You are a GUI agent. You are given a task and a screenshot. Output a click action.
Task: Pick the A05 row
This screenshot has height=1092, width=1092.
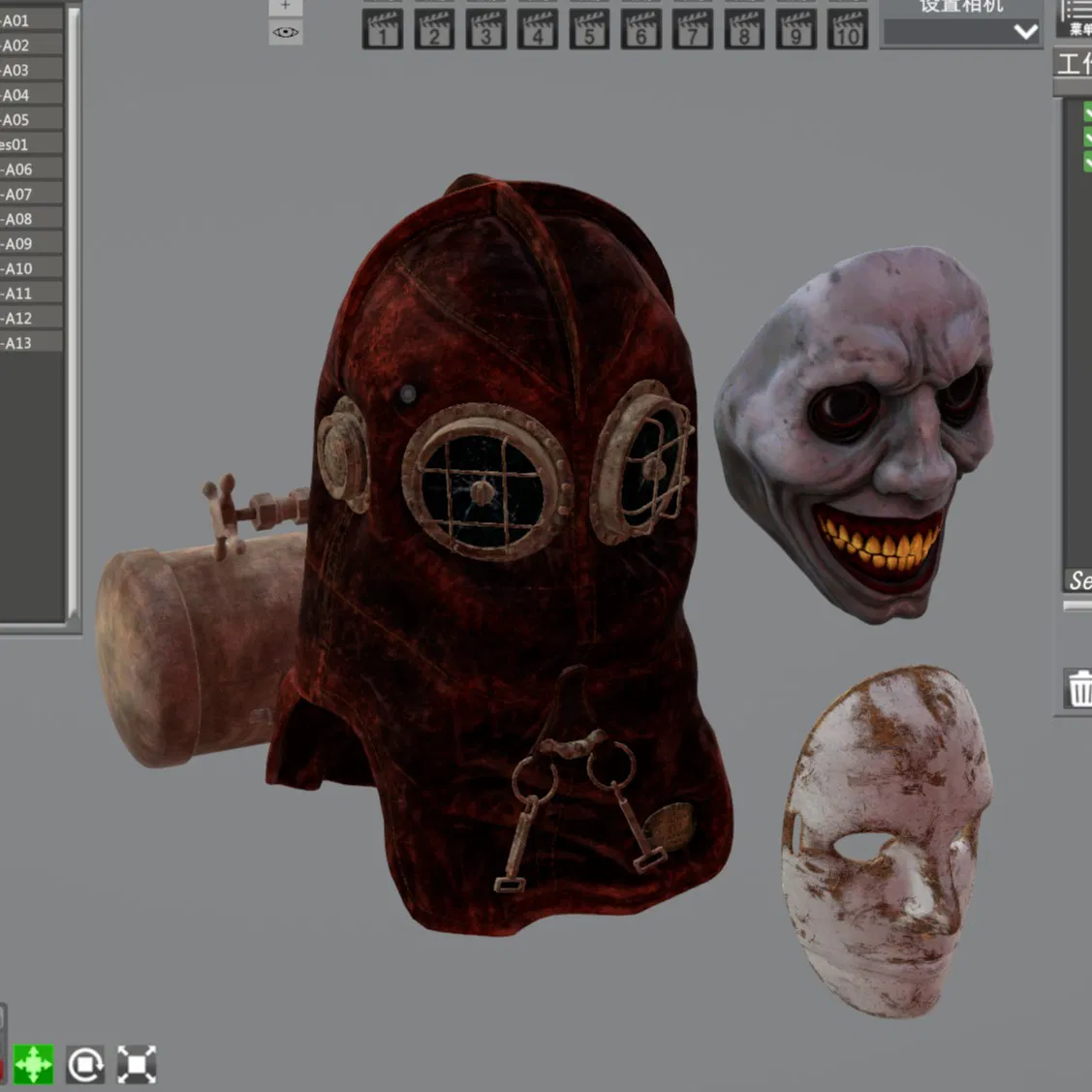point(31,119)
